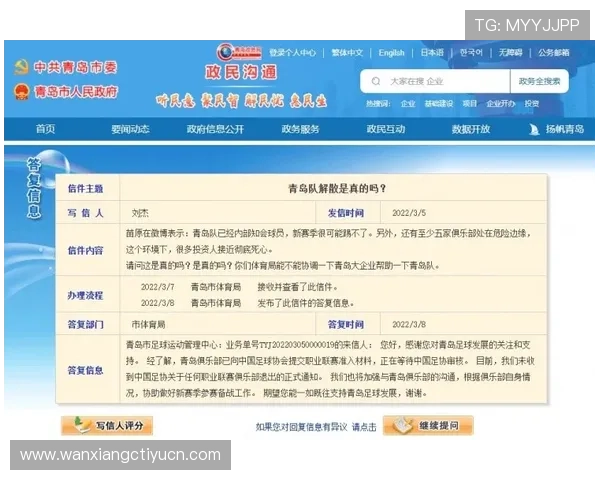Click the 青岛市人民政府 title text
600x480 pixels.
point(76,92)
